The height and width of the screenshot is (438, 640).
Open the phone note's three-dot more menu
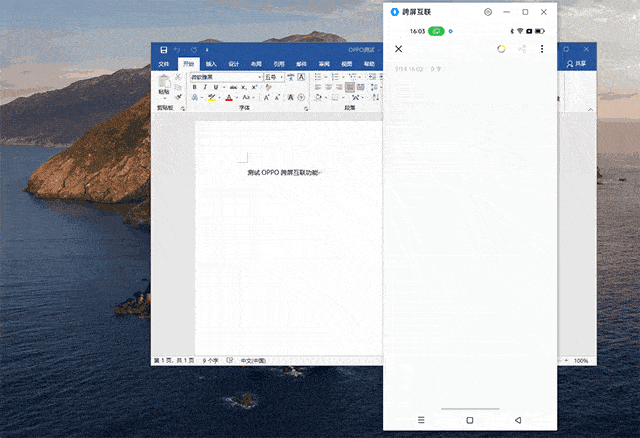(542, 49)
